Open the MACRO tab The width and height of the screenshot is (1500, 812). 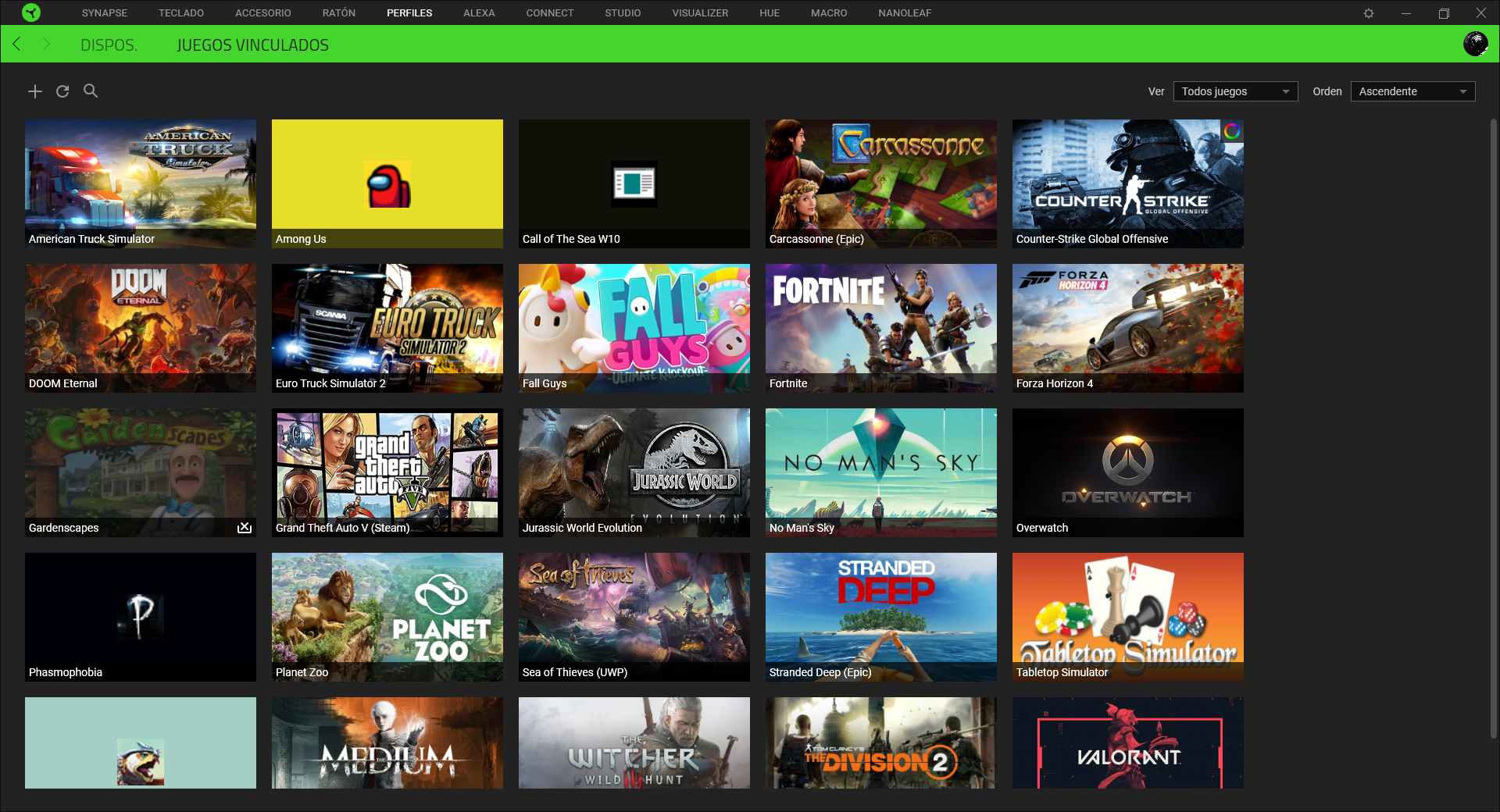coord(829,13)
